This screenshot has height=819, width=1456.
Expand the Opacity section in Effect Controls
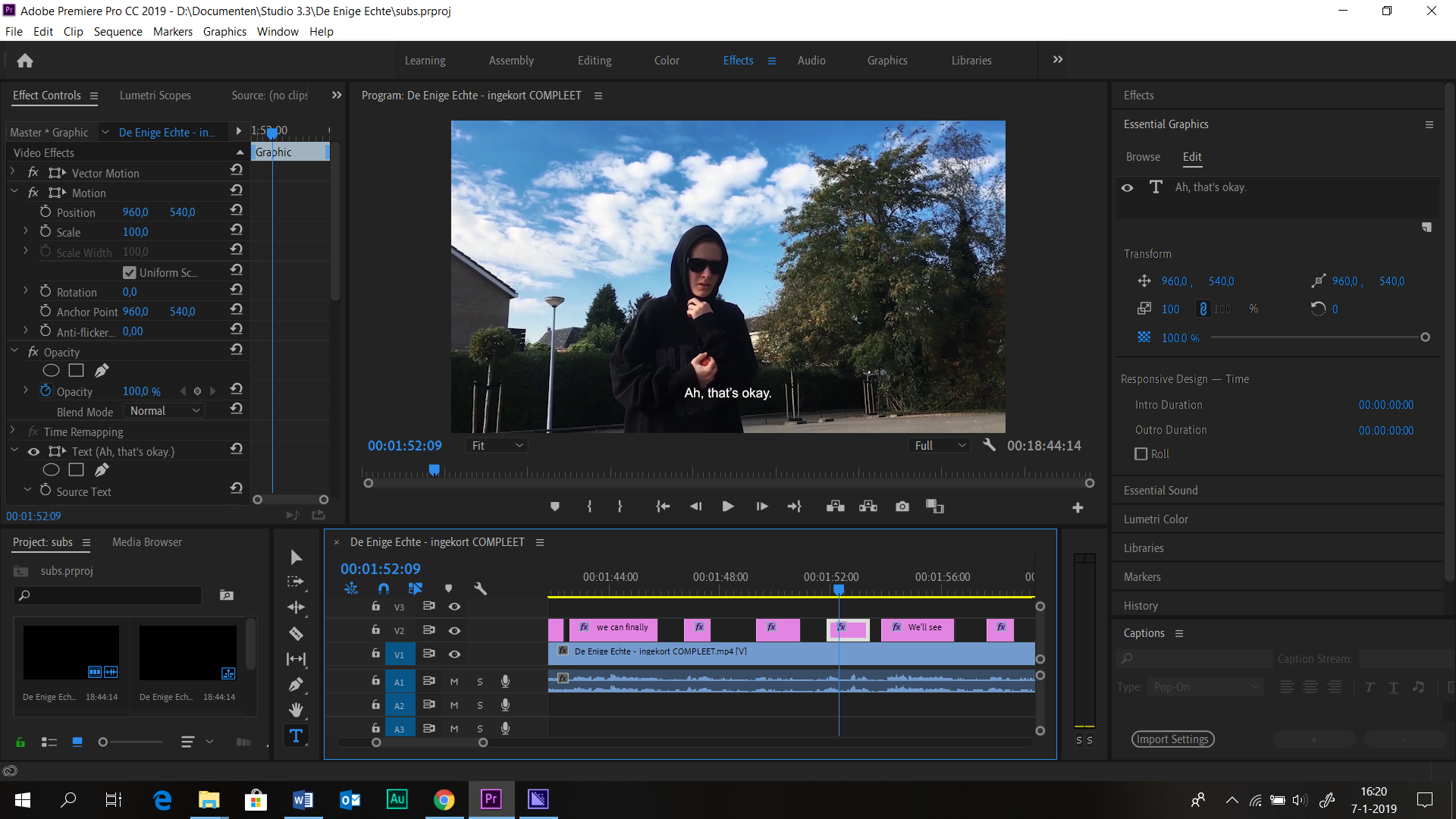pyautogui.click(x=12, y=351)
